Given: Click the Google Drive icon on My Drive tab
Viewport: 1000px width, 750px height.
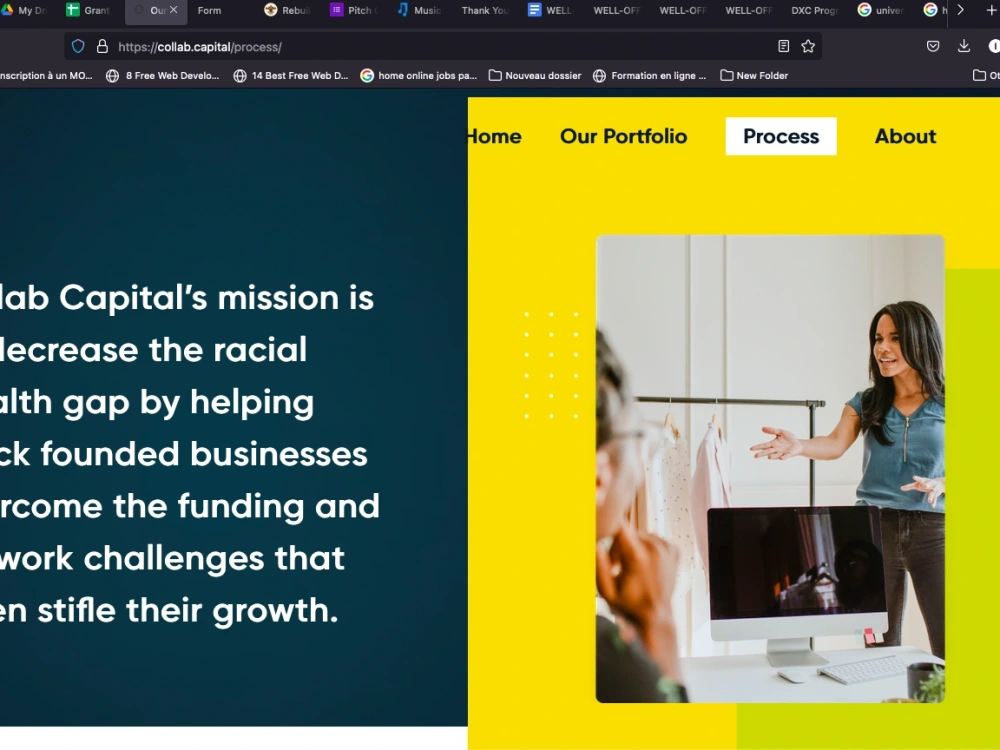Looking at the screenshot, I should [8, 11].
